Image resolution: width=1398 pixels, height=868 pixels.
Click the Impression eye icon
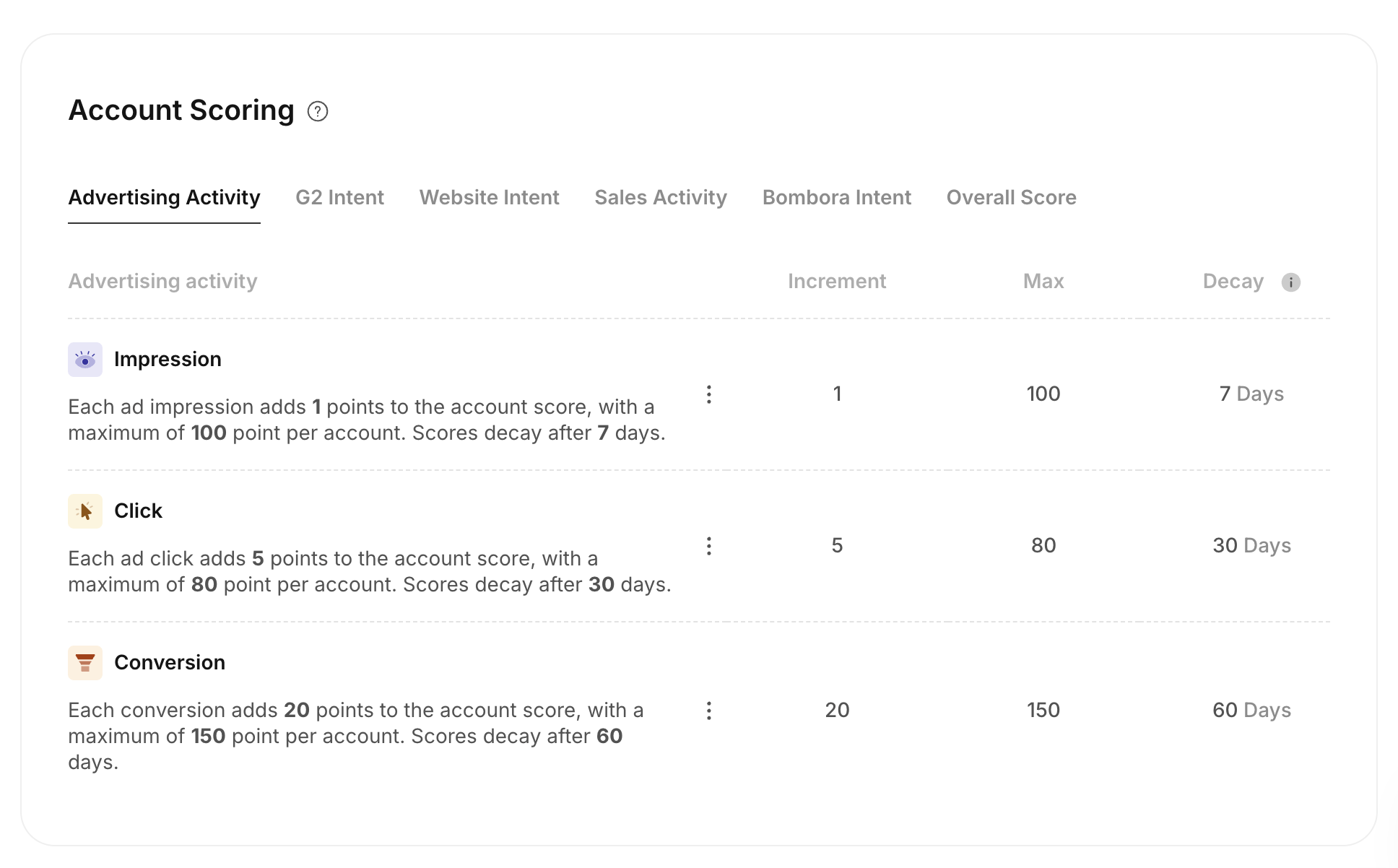(85, 360)
